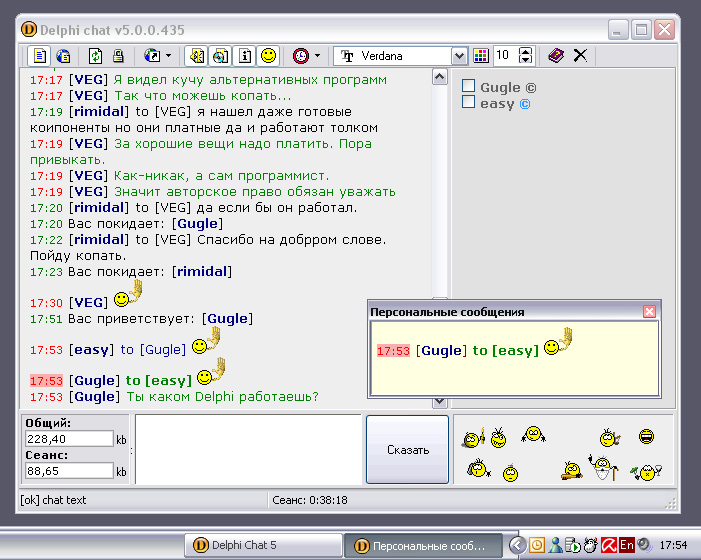Insert the smiley holding a key
The width and height of the screenshot is (701, 560).
572,471
